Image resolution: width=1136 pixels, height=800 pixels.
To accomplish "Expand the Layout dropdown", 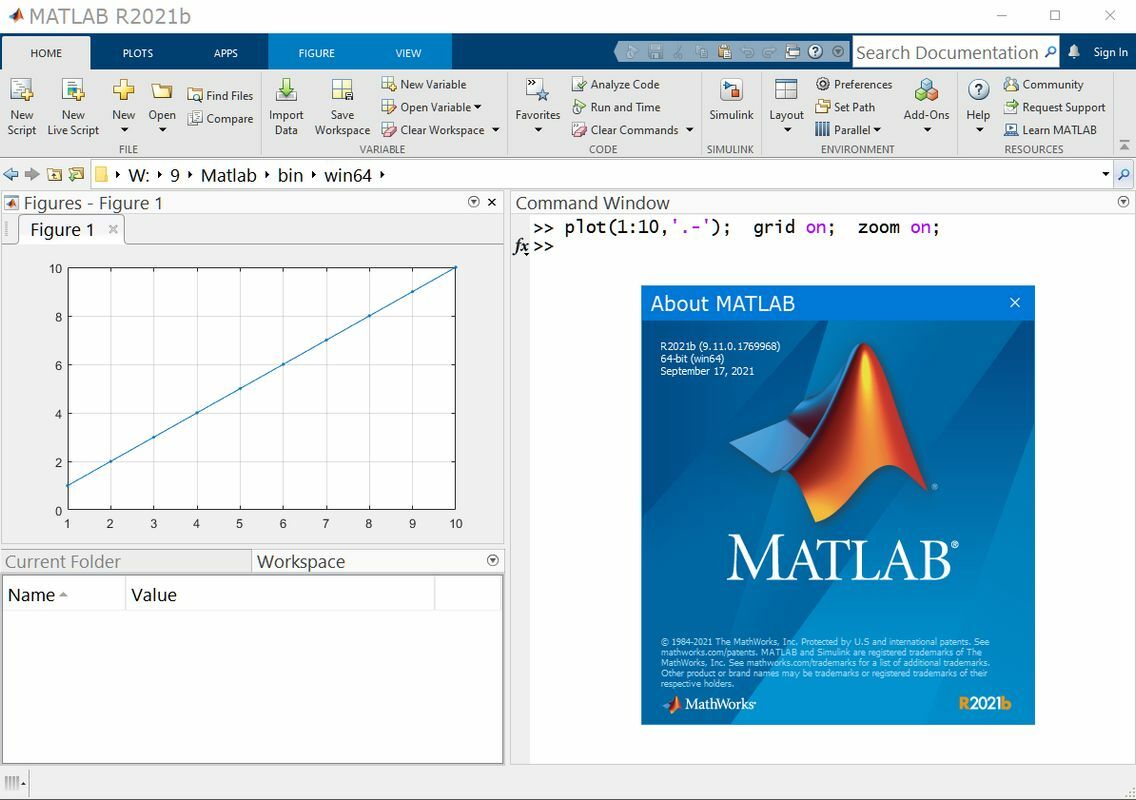I will coord(786,130).
